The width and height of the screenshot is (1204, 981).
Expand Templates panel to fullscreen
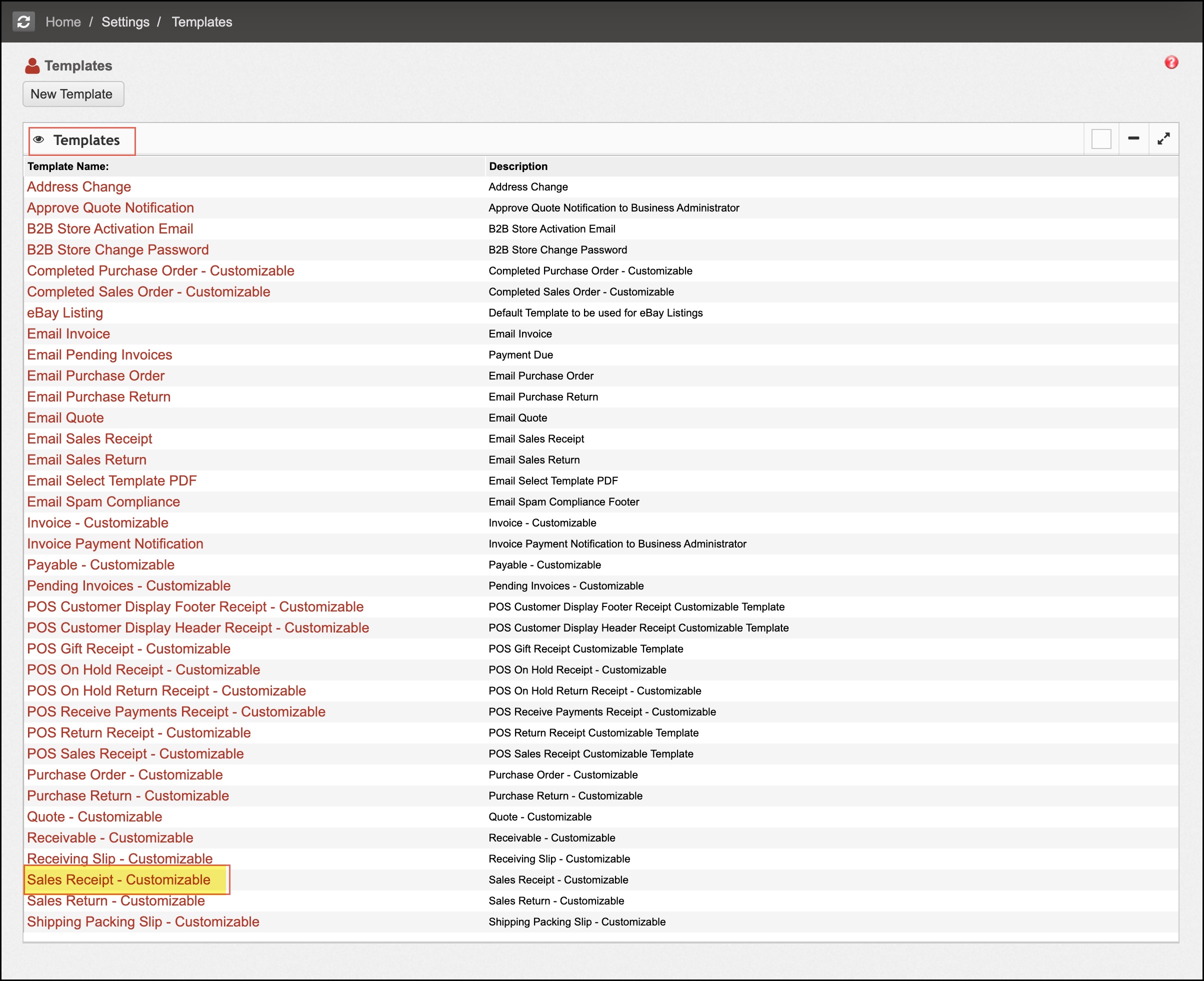point(1163,139)
